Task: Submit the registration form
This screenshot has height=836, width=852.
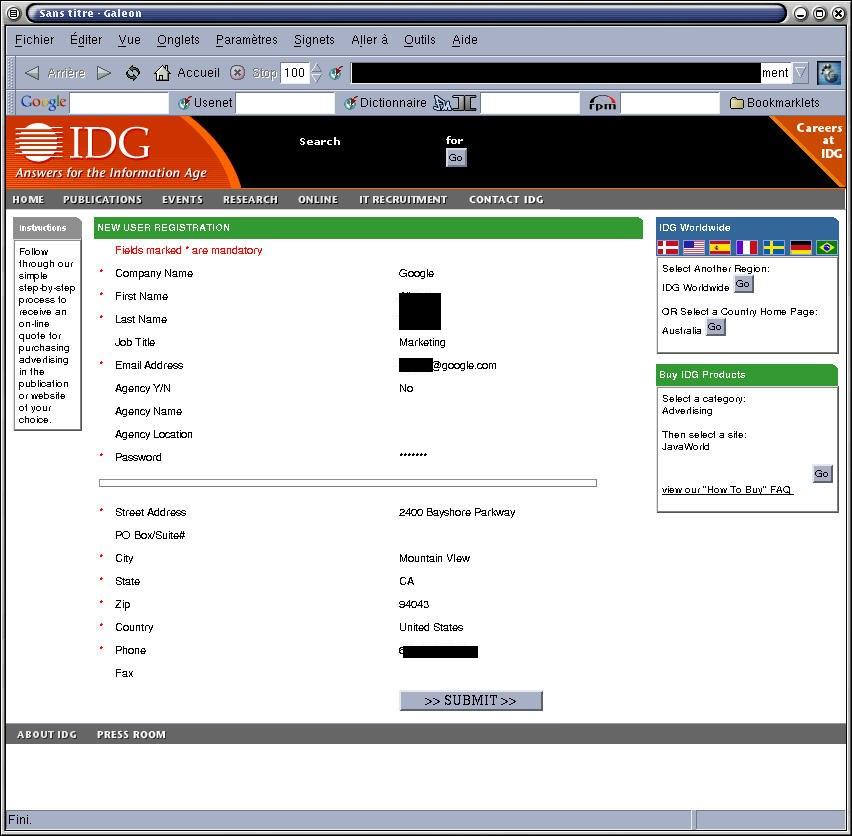Action: pyautogui.click(x=471, y=701)
